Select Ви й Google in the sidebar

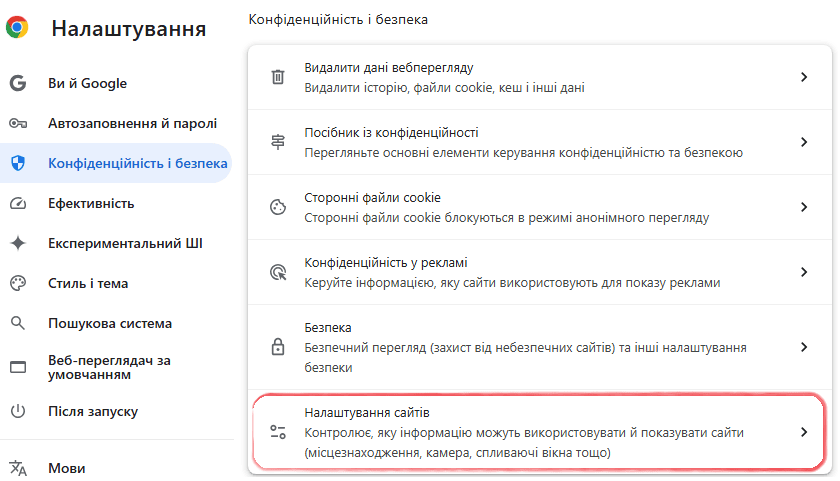87,83
